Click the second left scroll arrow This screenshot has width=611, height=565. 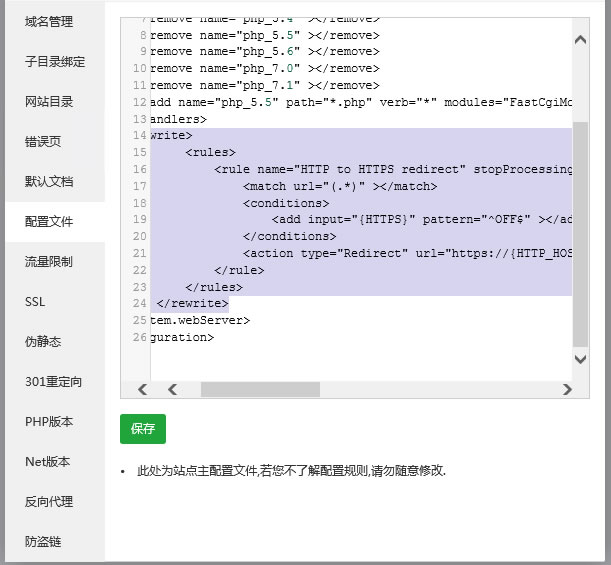[173, 389]
